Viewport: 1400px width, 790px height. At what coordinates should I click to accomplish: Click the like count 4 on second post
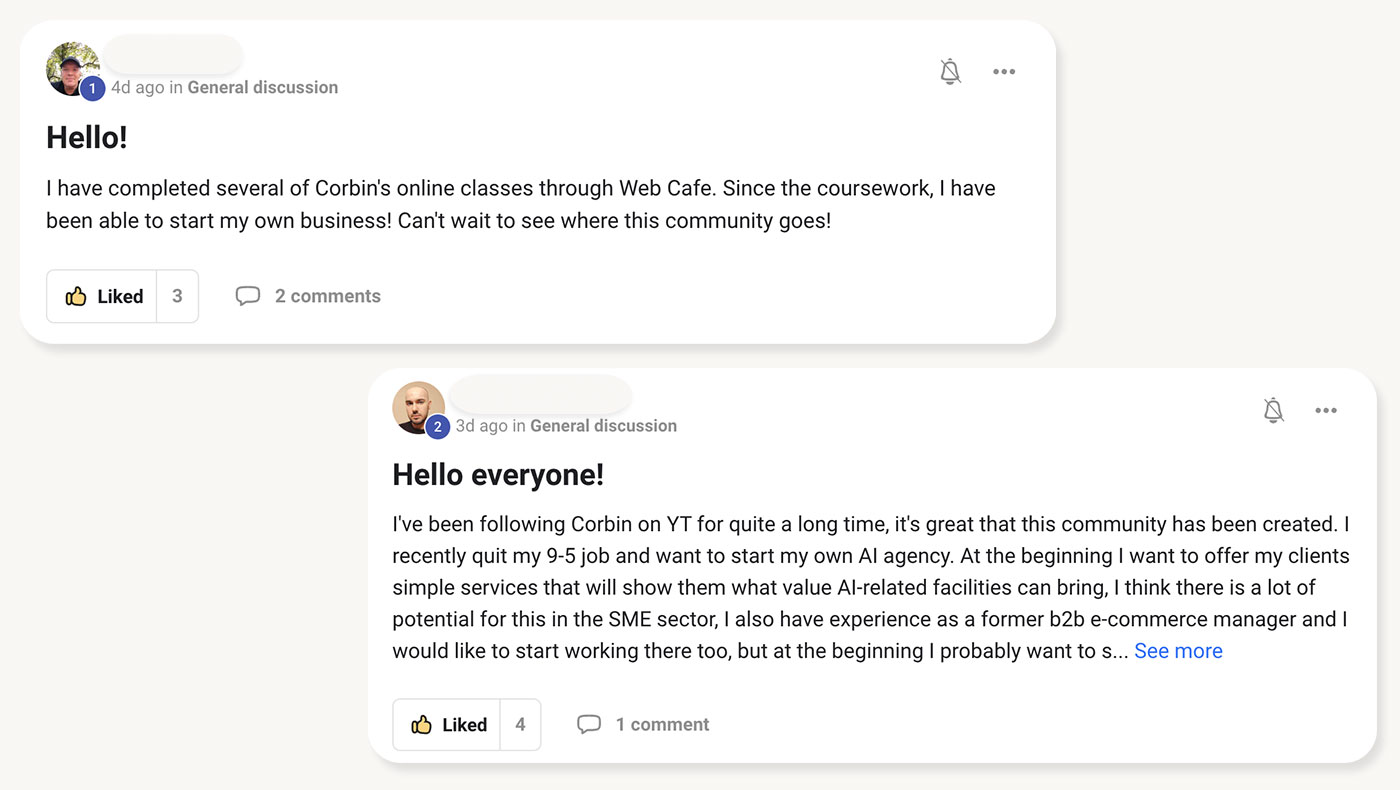pyautogui.click(x=520, y=723)
